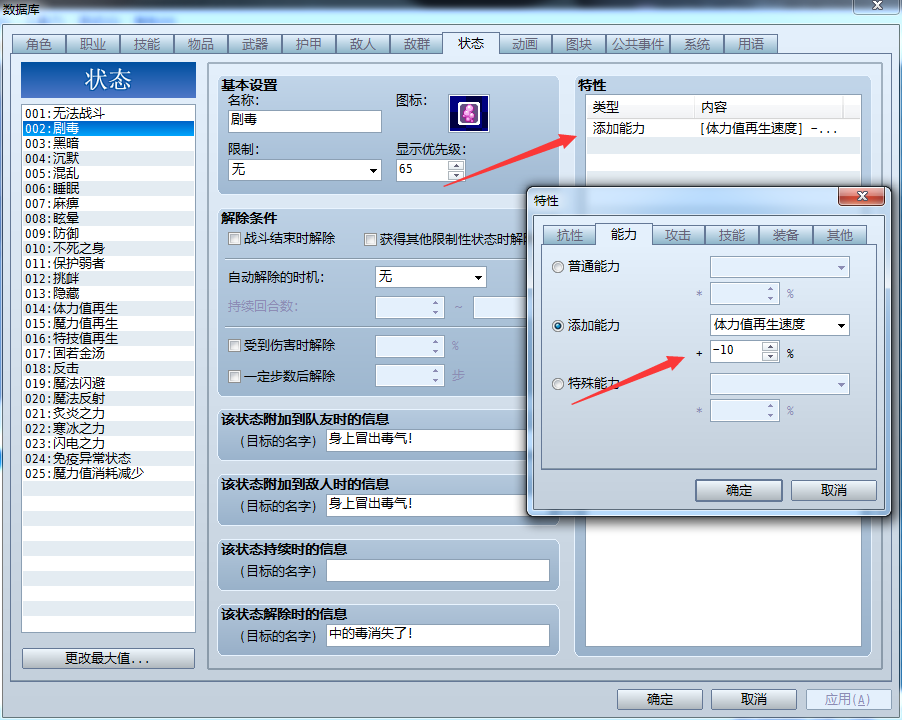Viewport: 902px width, 720px height.
Task: Select state 006:睡眠 in list
Action: tap(108, 188)
